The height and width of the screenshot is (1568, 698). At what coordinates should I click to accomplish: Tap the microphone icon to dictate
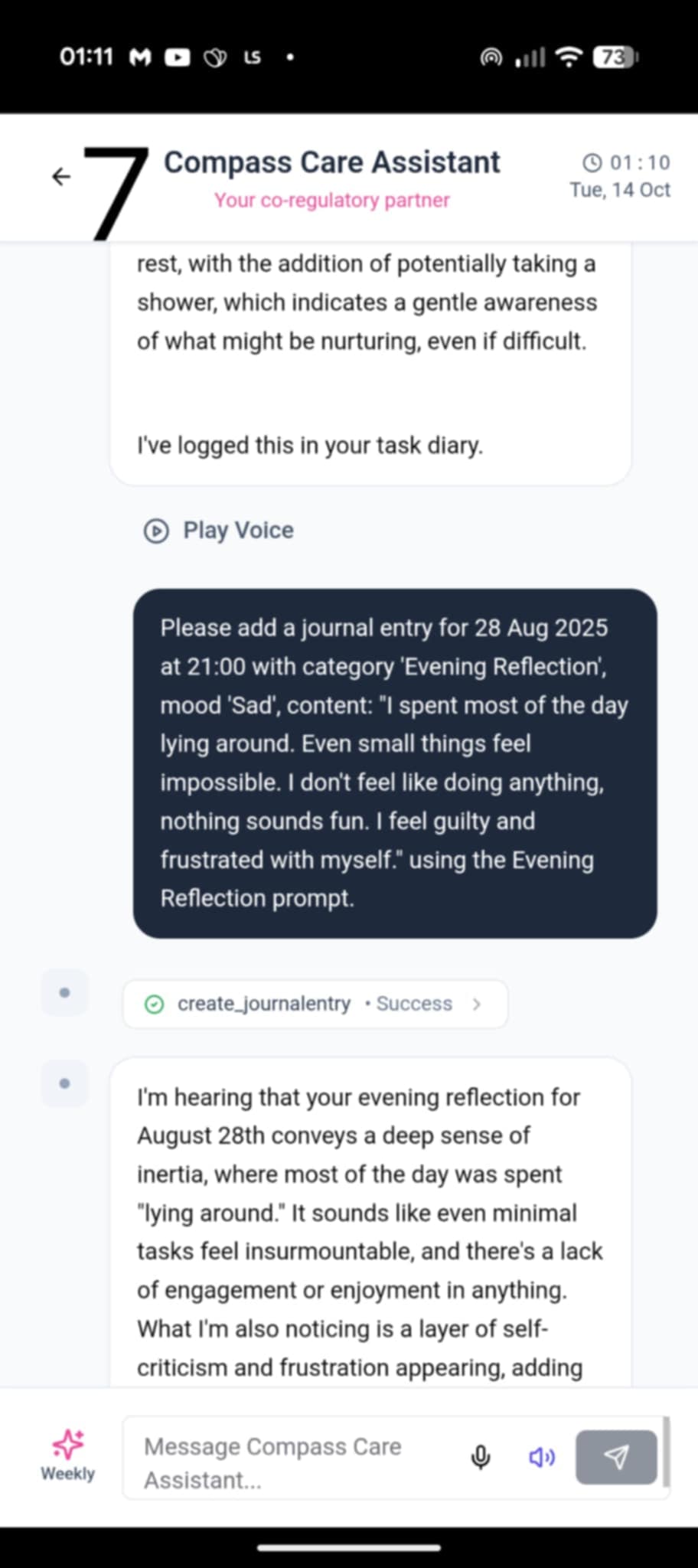tap(481, 1457)
